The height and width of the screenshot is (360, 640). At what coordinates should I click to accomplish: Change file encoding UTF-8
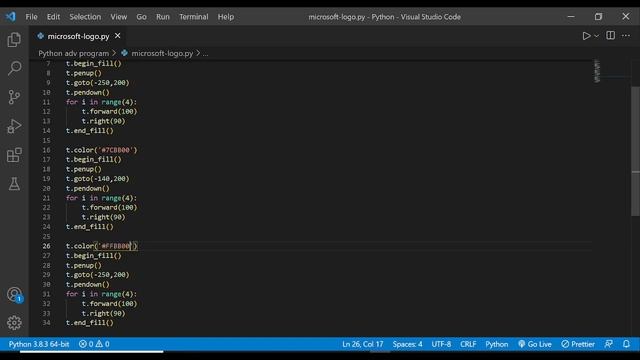[x=441, y=344]
